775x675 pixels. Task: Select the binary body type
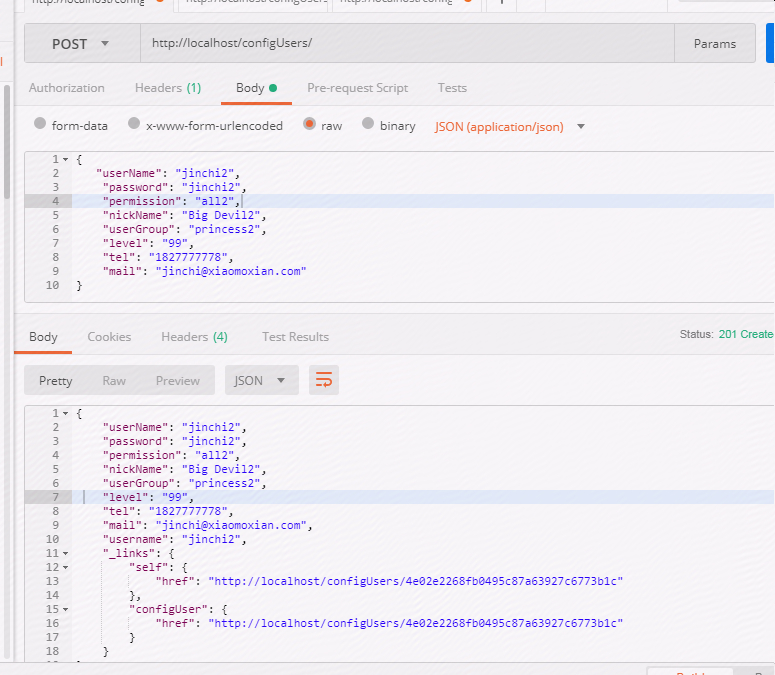pyautogui.click(x=368, y=123)
